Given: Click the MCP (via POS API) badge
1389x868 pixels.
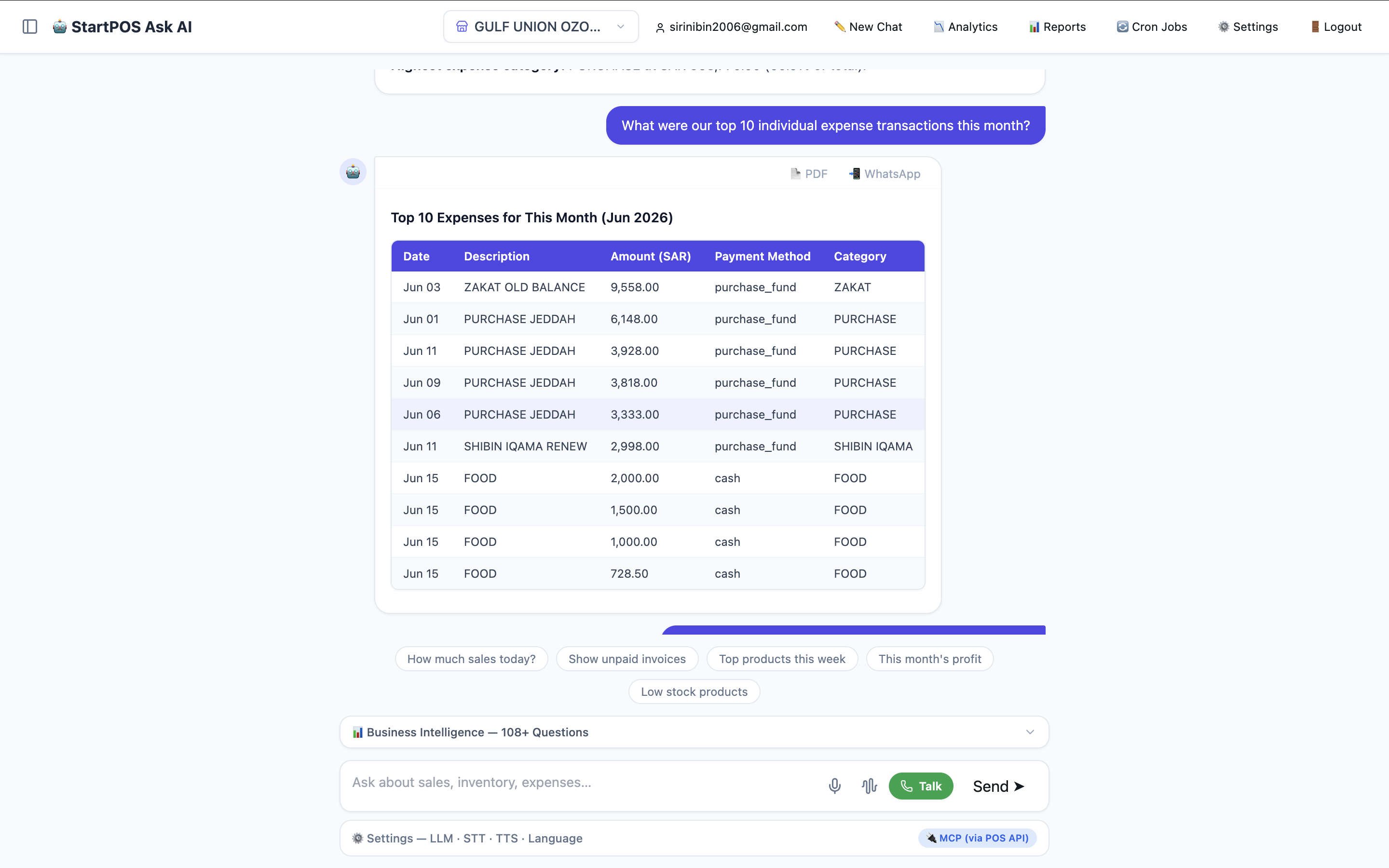Looking at the screenshot, I should tap(977, 838).
